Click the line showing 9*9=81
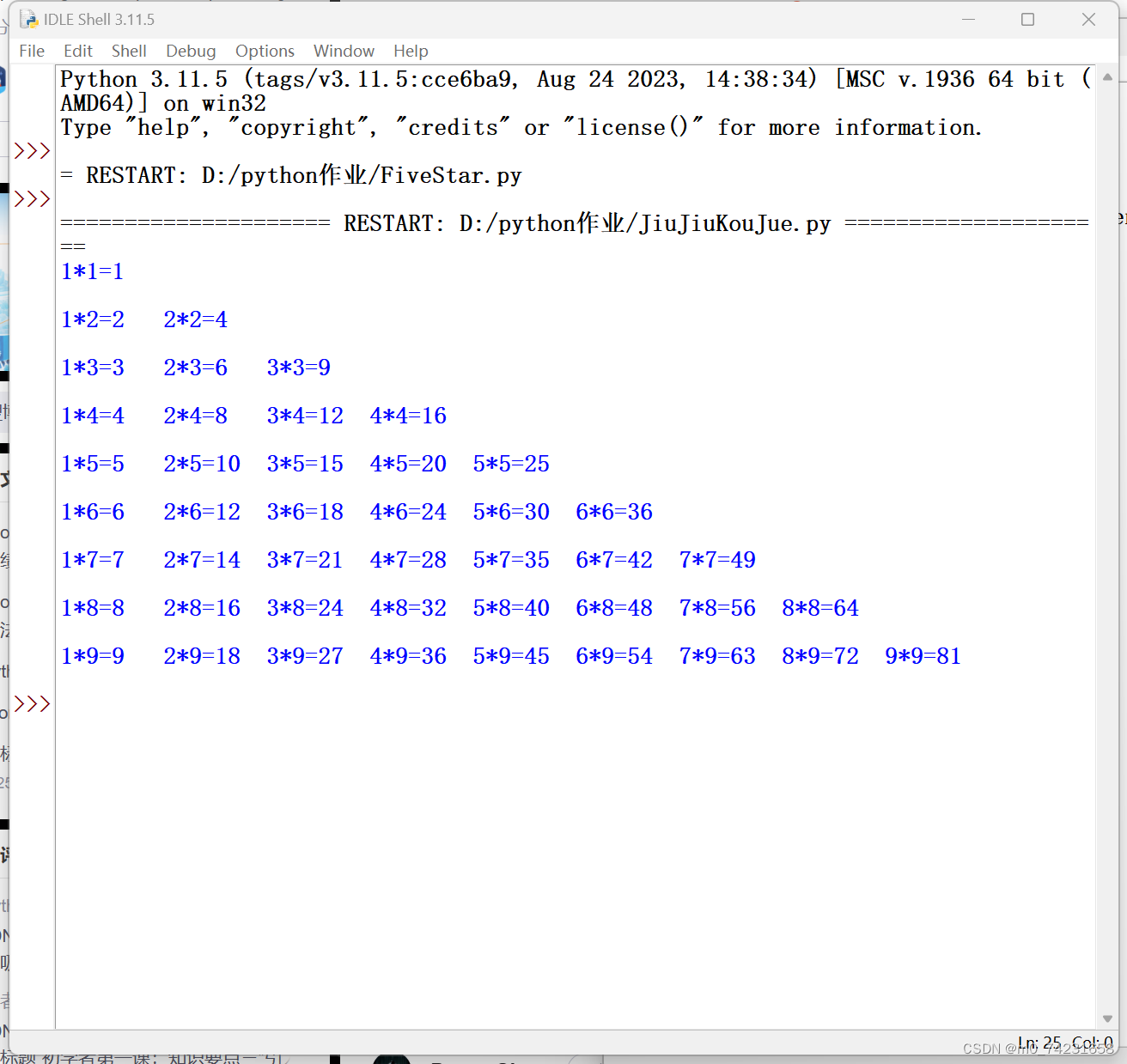The width and height of the screenshot is (1127, 1064). point(922,655)
